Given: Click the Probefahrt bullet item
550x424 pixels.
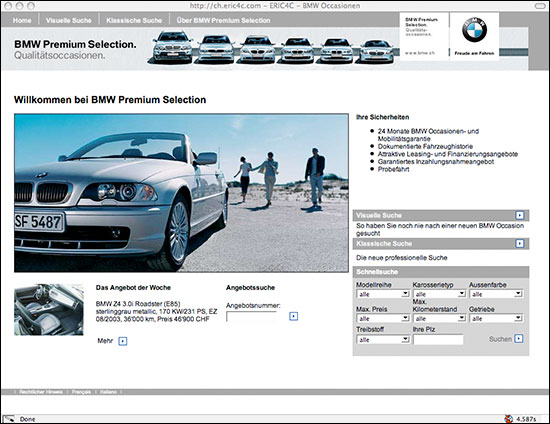Looking at the screenshot, I should point(393,169).
